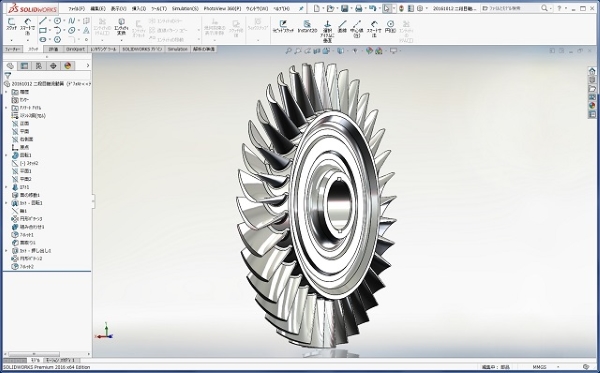This screenshot has height=373, width=600.
Task: Select the circle sketch tool in ribbon
Action: [57, 21]
